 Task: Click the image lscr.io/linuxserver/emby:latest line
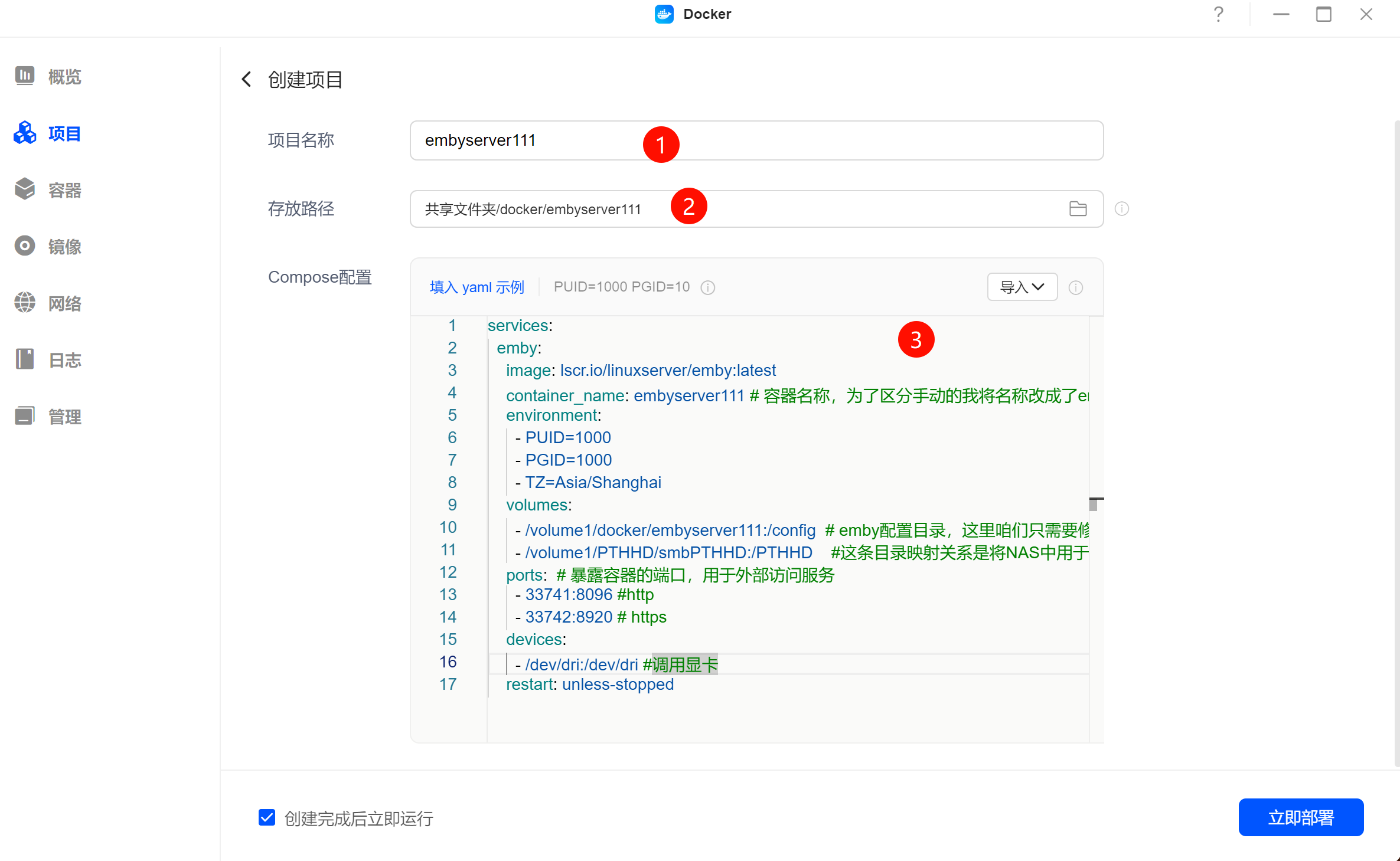click(x=641, y=370)
